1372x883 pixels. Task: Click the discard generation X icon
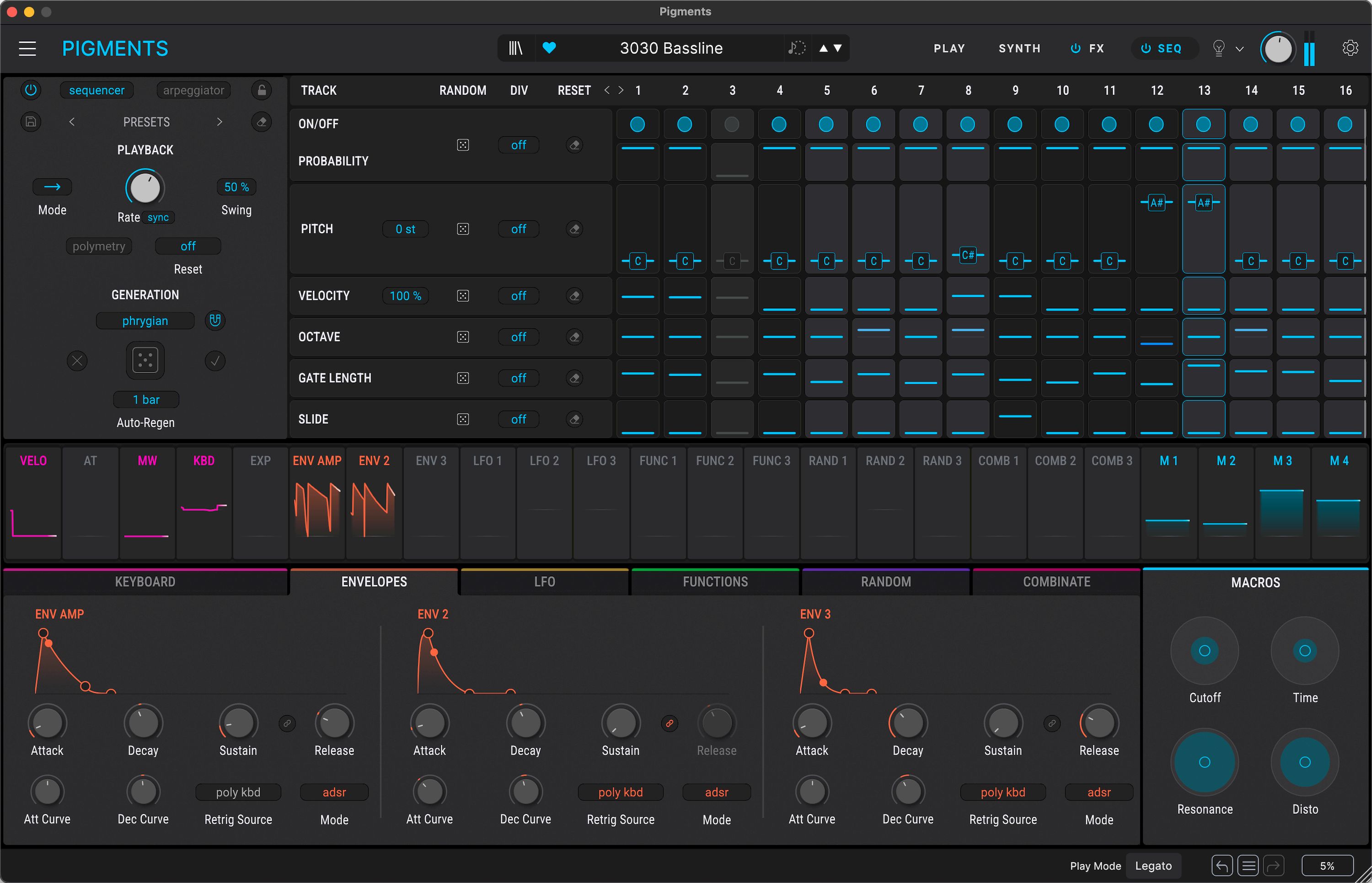[x=77, y=361]
